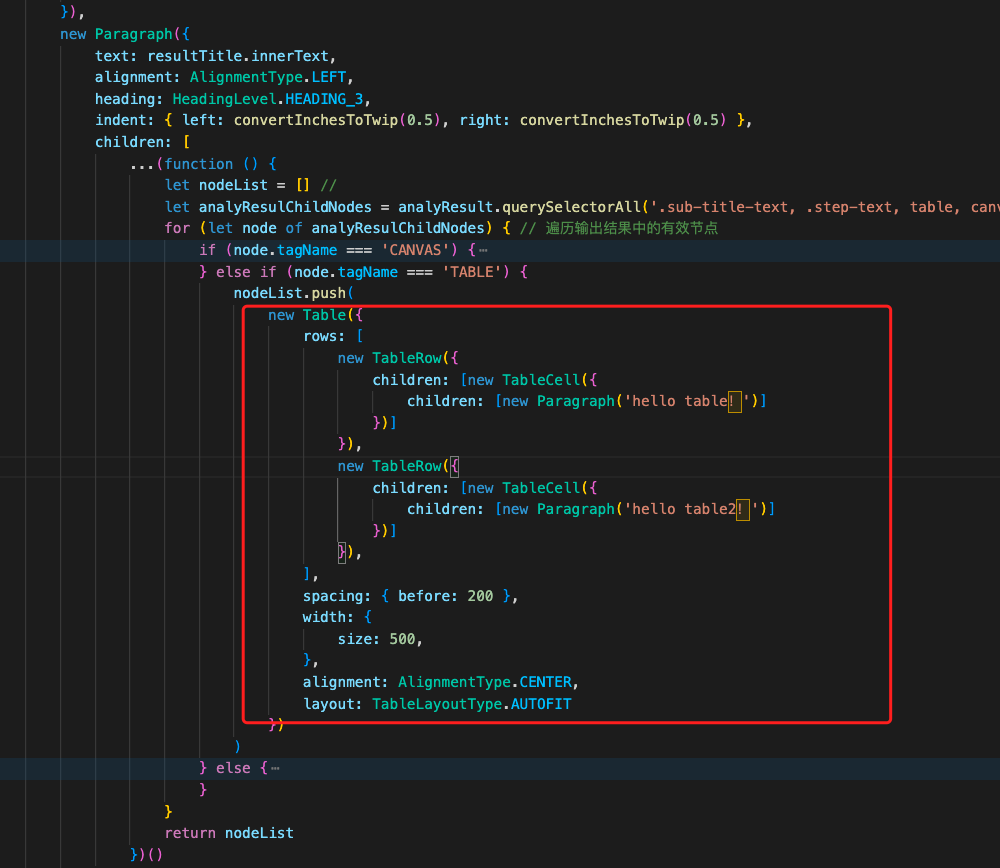
Task: Click 'analyResulChildNodes' in its let declaration
Action: pos(285,207)
